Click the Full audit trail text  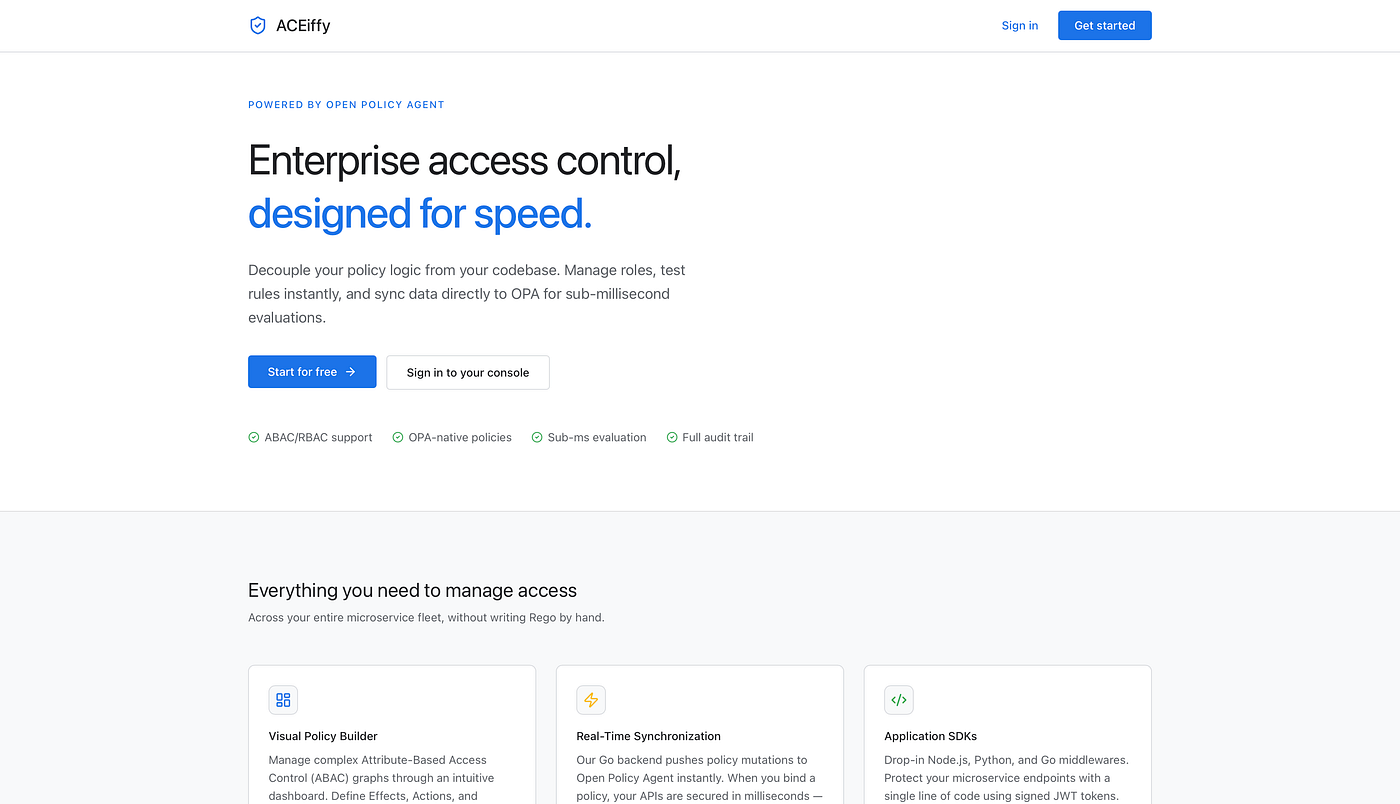tap(718, 437)
